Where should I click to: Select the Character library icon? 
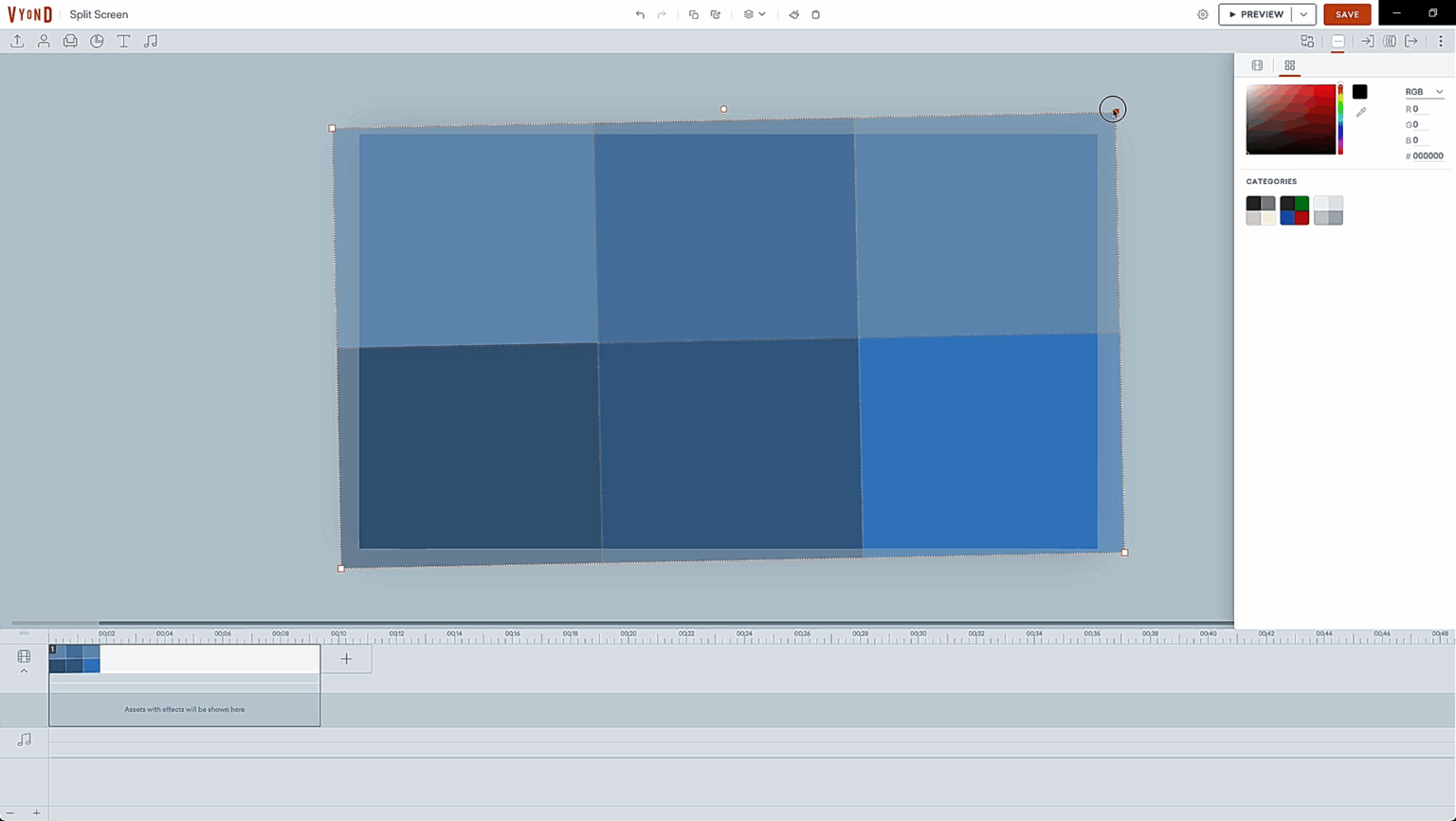44,41
